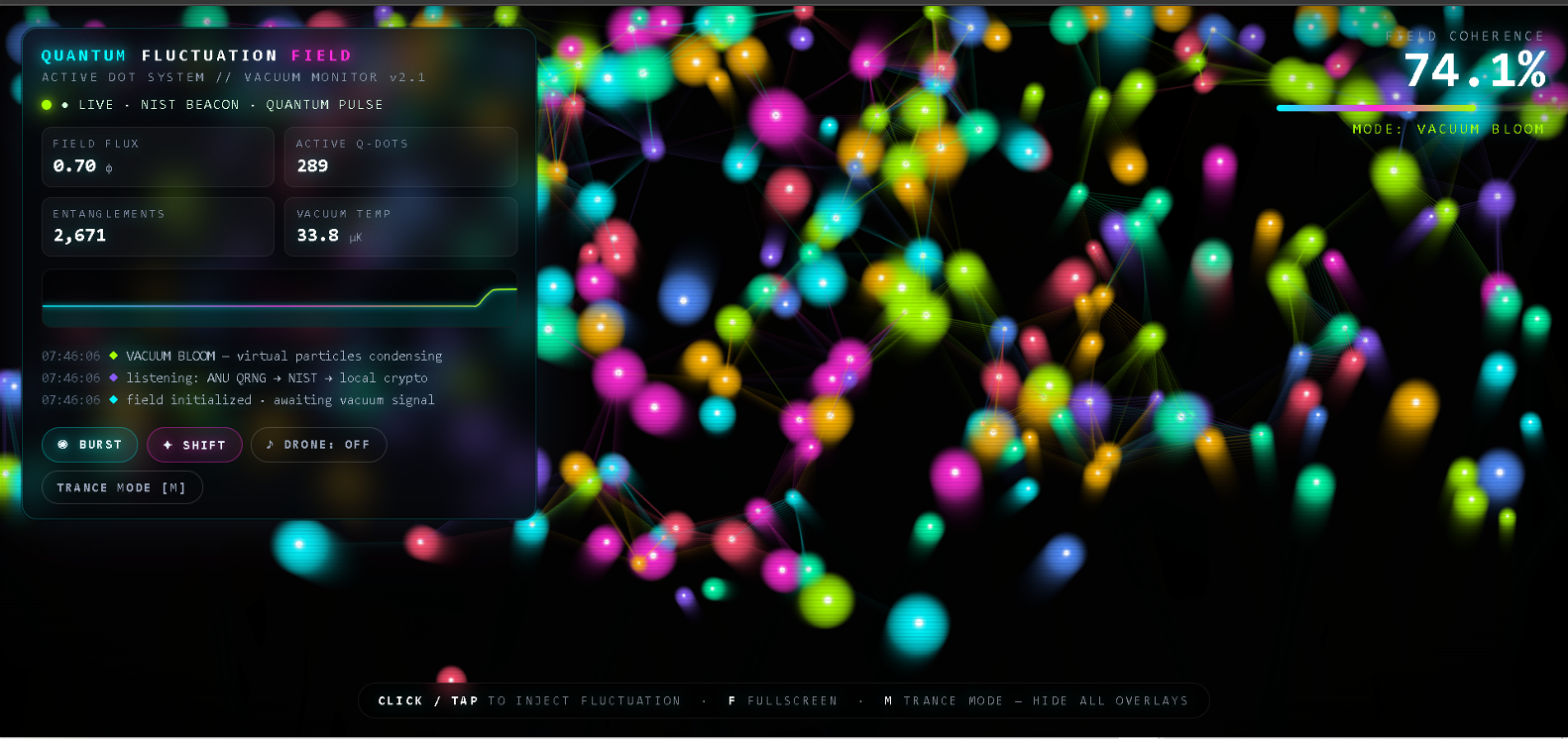
Task: Enable TRANCE MODE [M]
Action: tap(122, 487)
